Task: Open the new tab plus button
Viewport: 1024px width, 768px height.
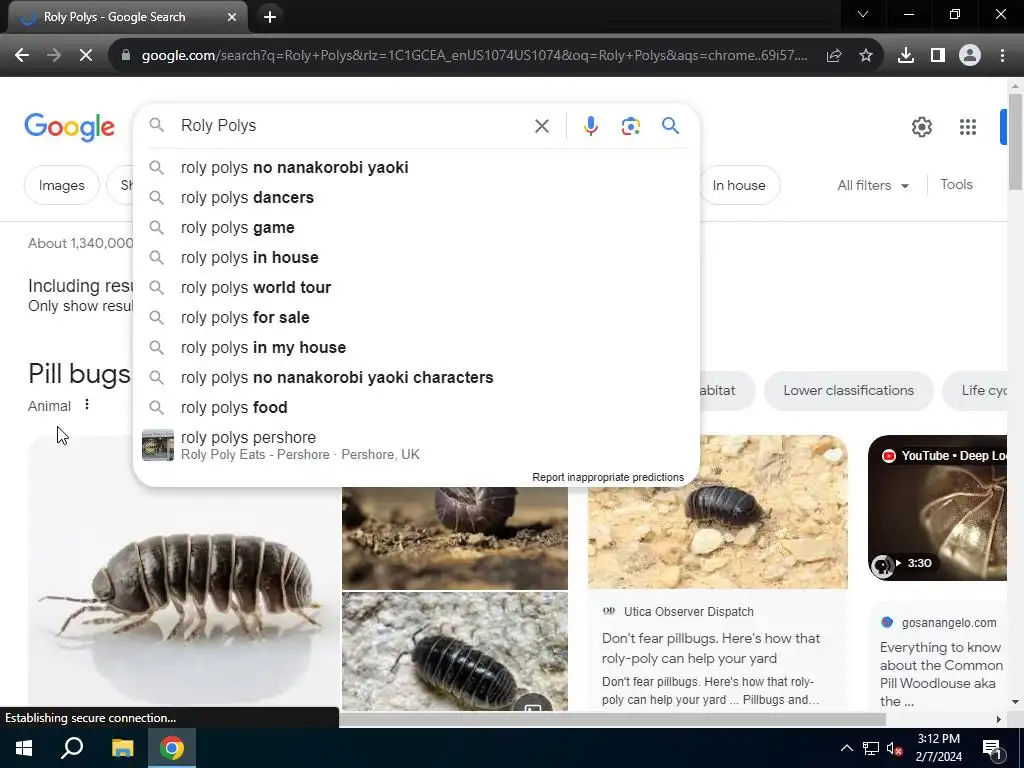Action: coord(270,17)
